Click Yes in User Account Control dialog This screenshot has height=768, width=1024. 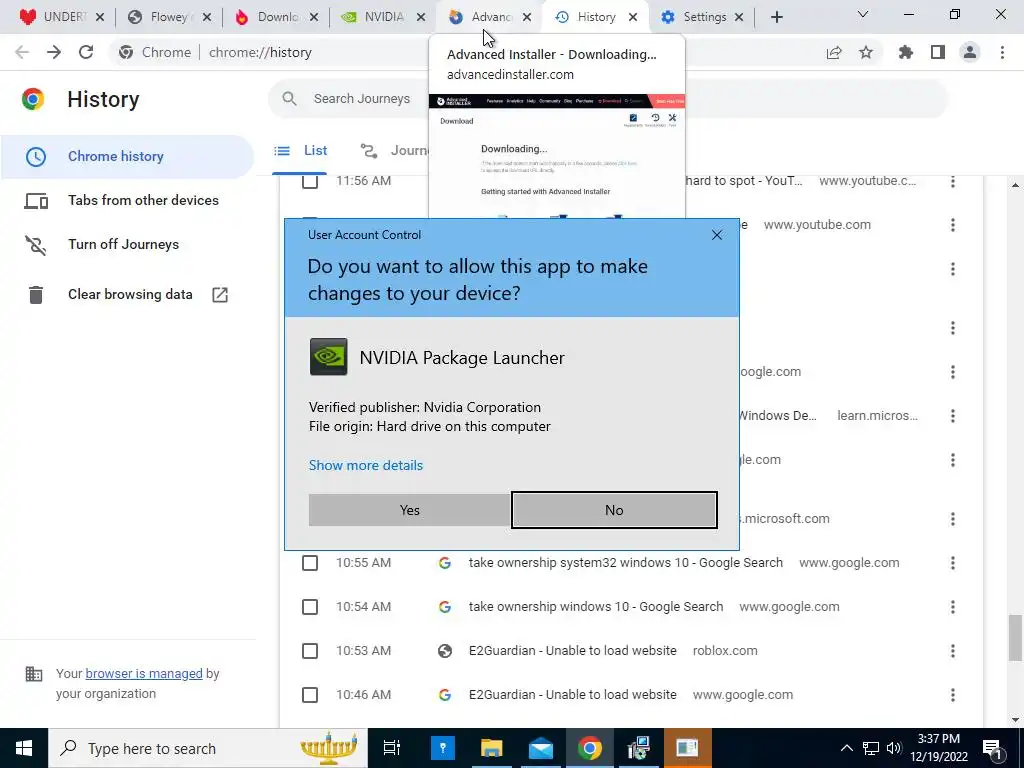(x=409, y=510)
